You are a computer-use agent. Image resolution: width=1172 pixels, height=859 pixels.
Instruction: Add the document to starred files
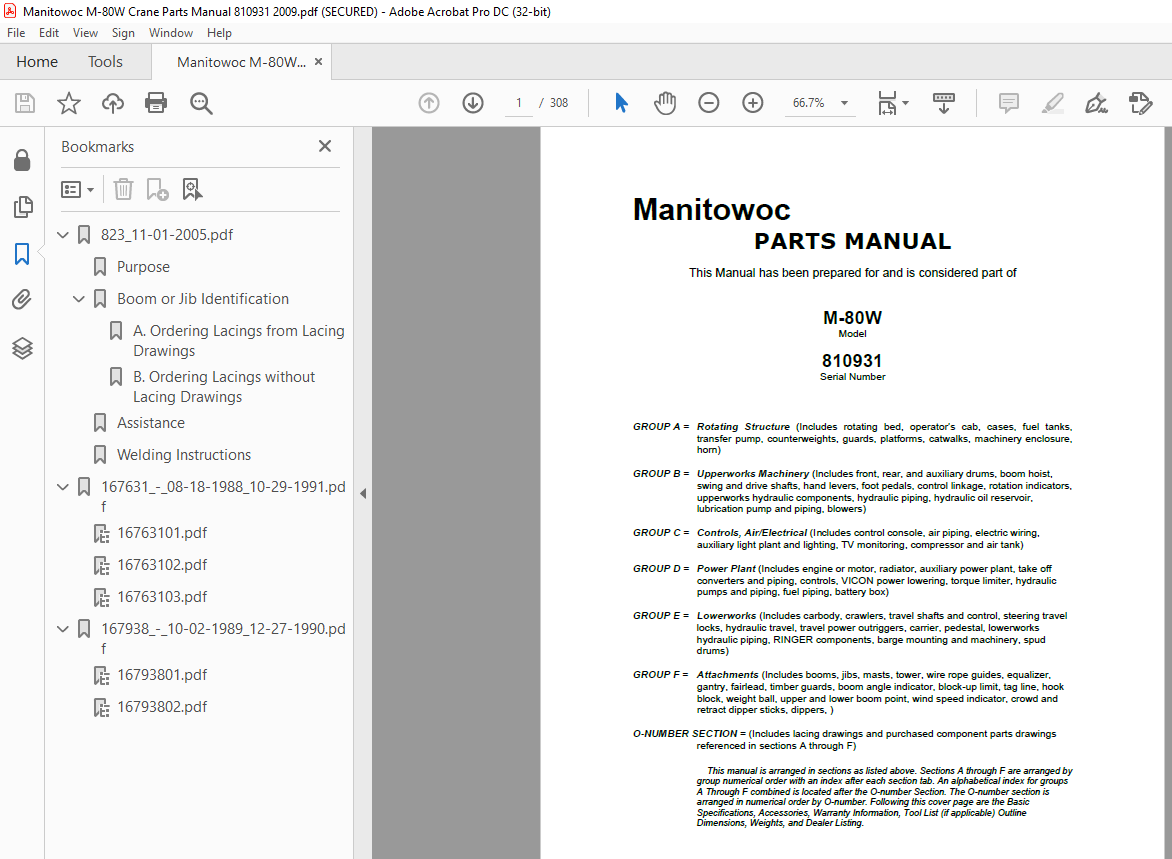tap(69, 103)
